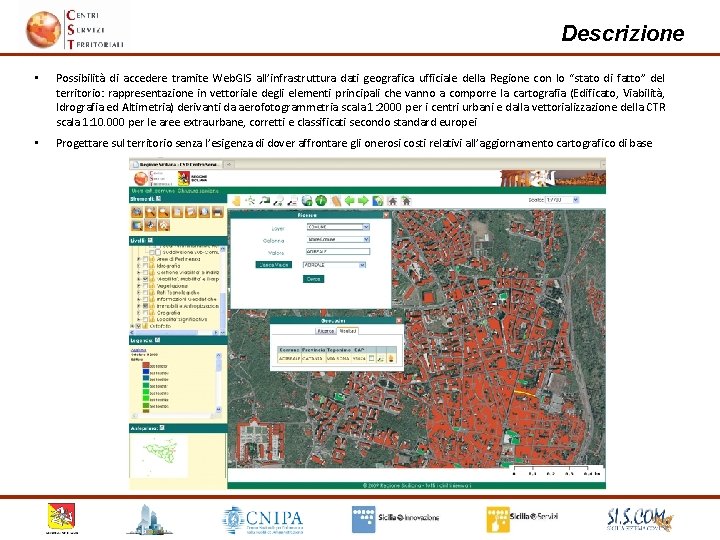Click the red legend swatch
Viewport: 720px width, 540px height.
click(146, 366)
